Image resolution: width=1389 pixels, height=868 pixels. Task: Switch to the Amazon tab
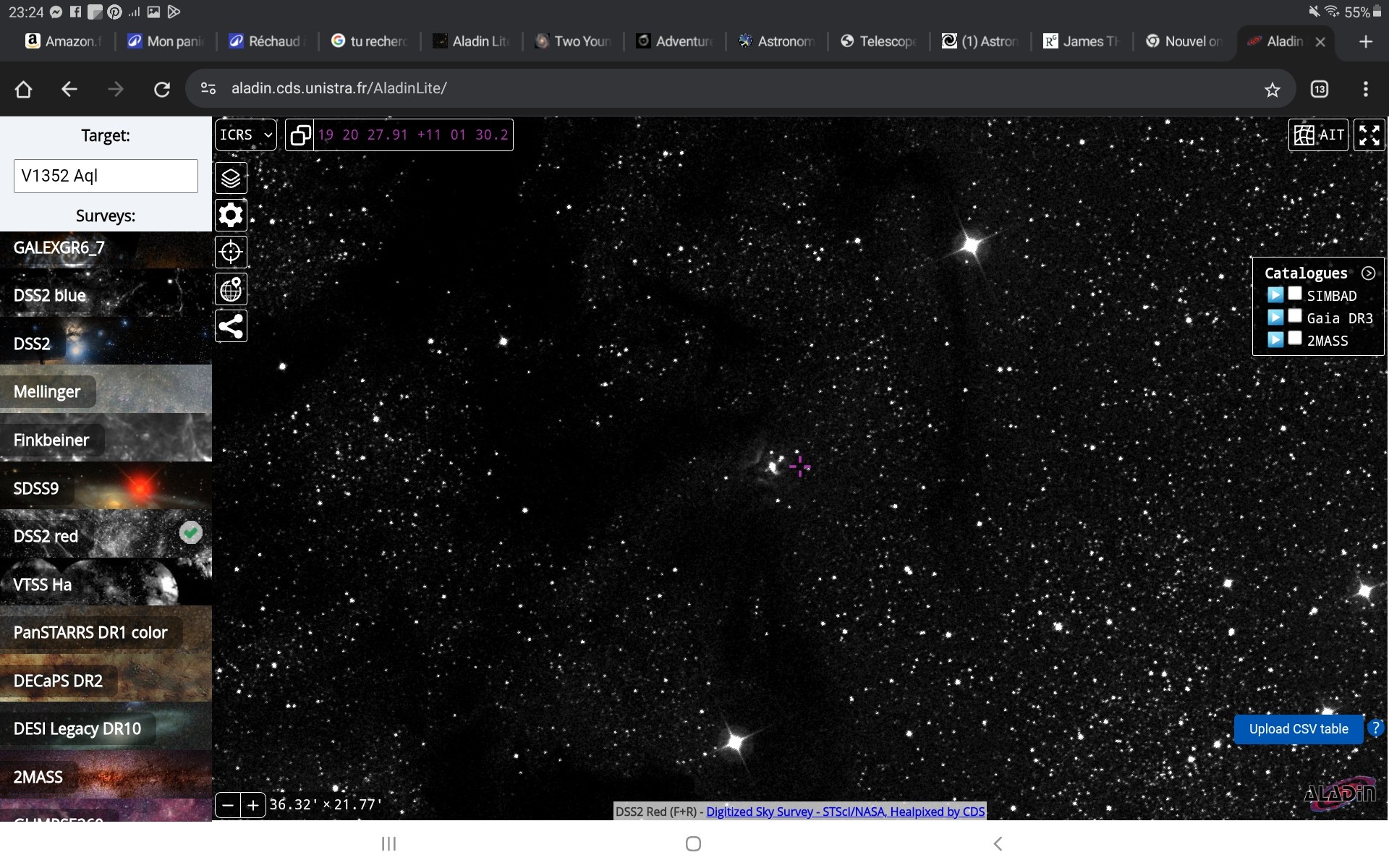pos(64,41)
